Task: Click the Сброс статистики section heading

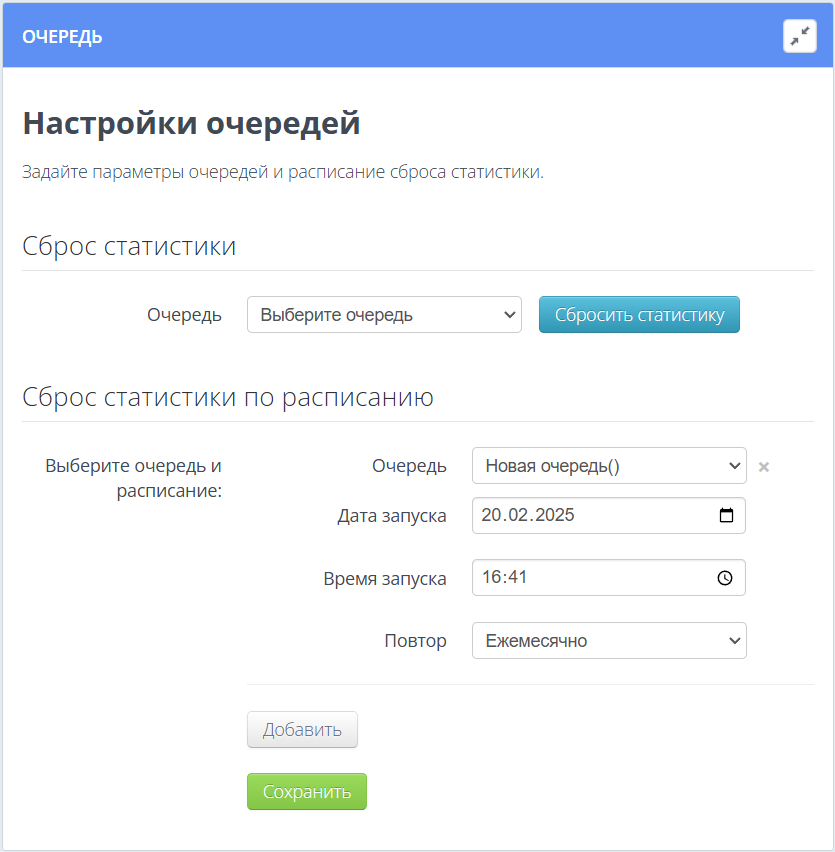Action: [130, 246]
